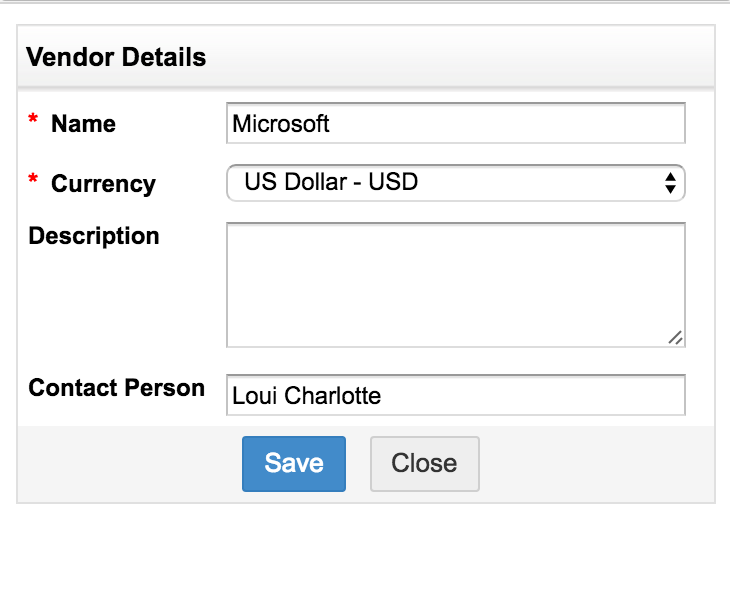Click the red asterisk beside Currency

[33, 182]
